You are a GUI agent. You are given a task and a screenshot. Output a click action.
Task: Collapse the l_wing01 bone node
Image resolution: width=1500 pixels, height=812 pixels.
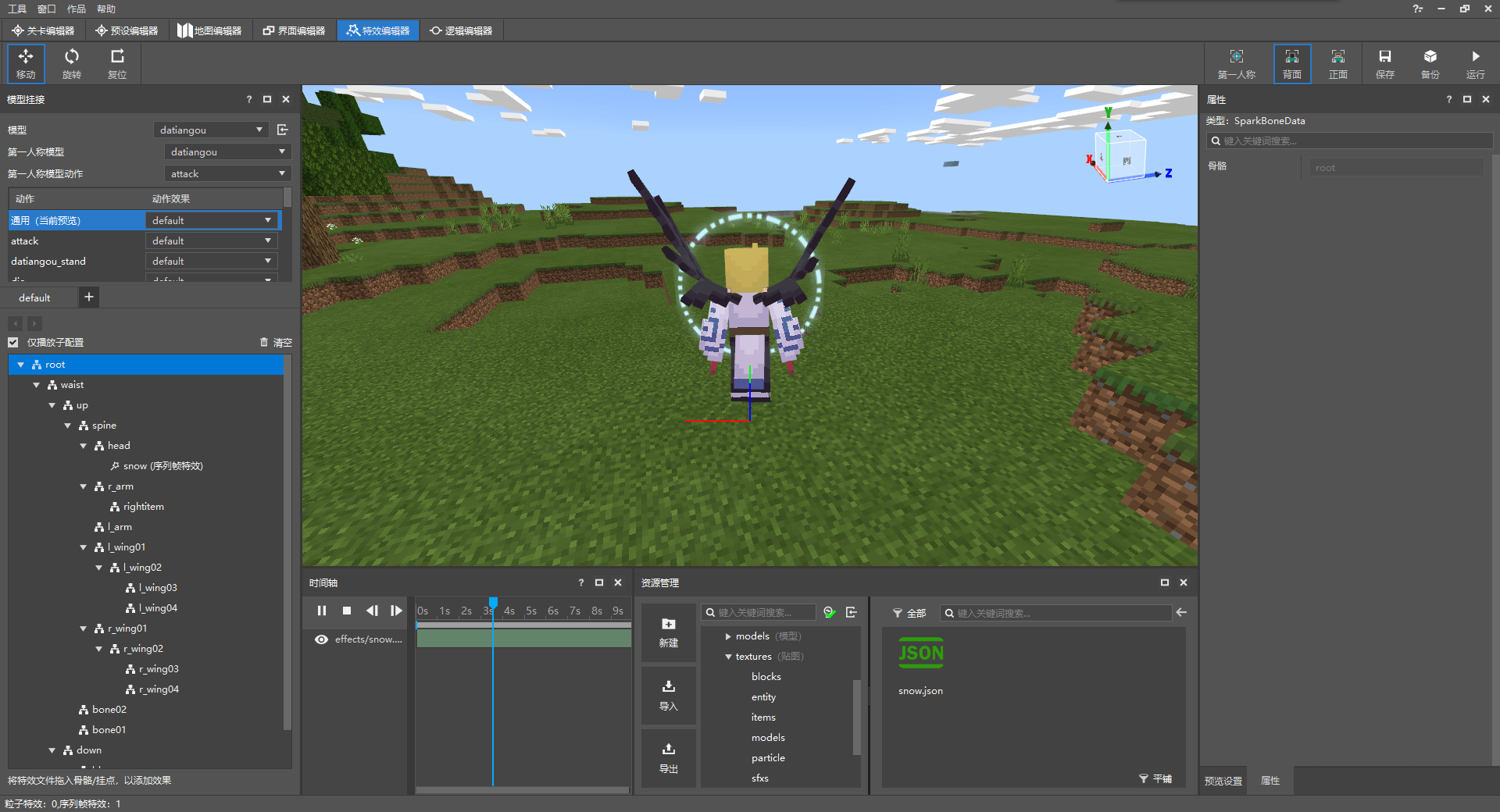(x=84, y=548)
